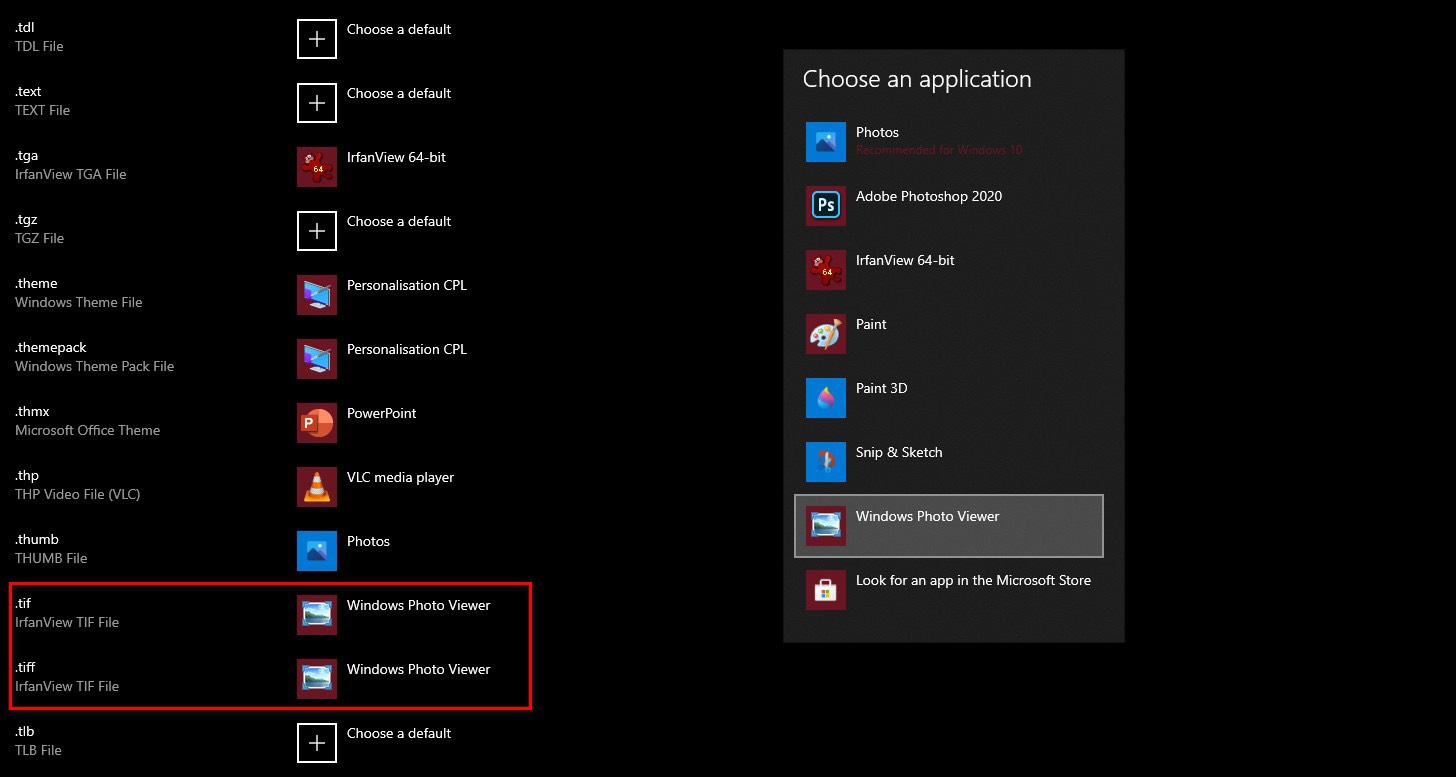Select Windows Photo Viewer in the list
1456x777 pixels.
tap(949, 526)
